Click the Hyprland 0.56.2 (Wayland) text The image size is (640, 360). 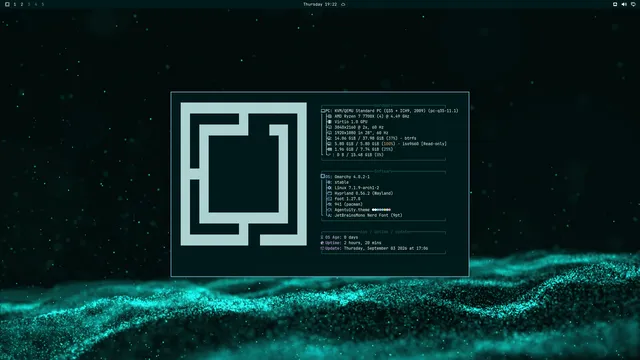(364, 193)
